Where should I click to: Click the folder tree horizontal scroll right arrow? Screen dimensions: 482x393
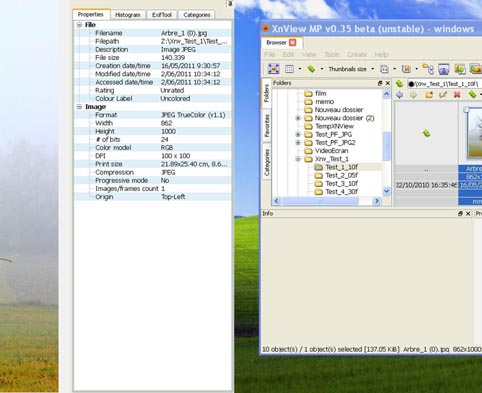[377, 201]
